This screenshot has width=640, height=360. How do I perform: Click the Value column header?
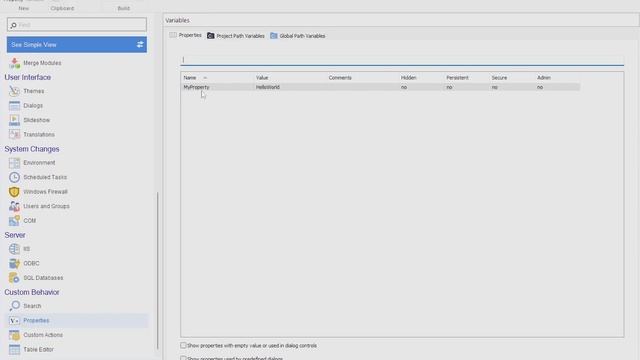262,78
